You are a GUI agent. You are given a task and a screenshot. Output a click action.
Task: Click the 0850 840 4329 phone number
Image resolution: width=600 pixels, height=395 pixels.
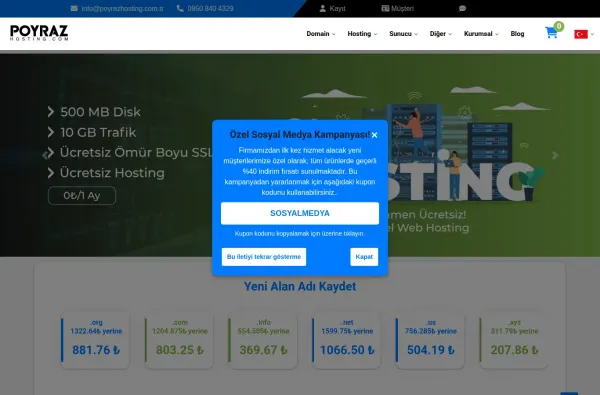click(x=210, y=8)
